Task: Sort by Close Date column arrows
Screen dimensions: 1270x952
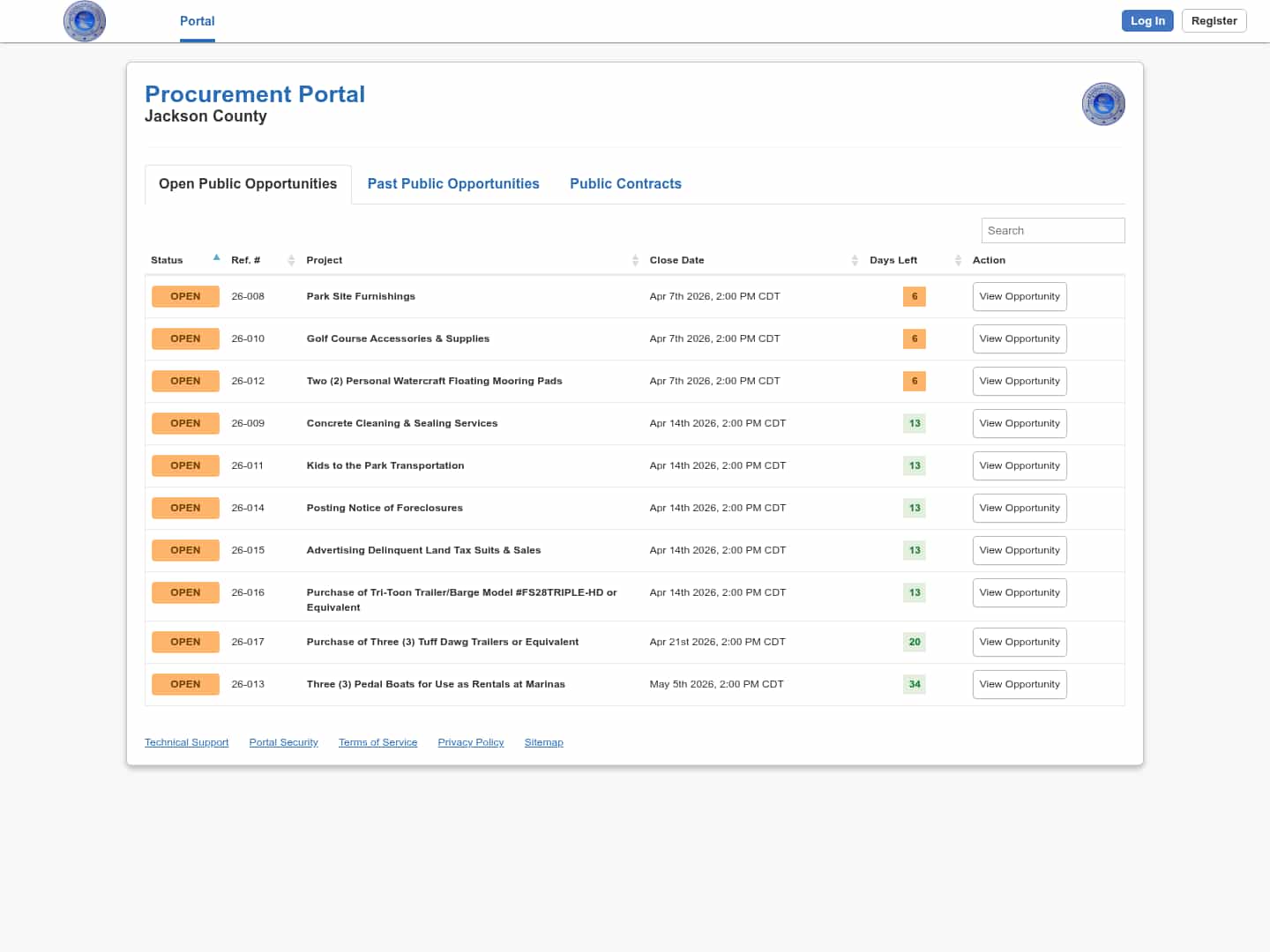Action: [x=855, y=260]
